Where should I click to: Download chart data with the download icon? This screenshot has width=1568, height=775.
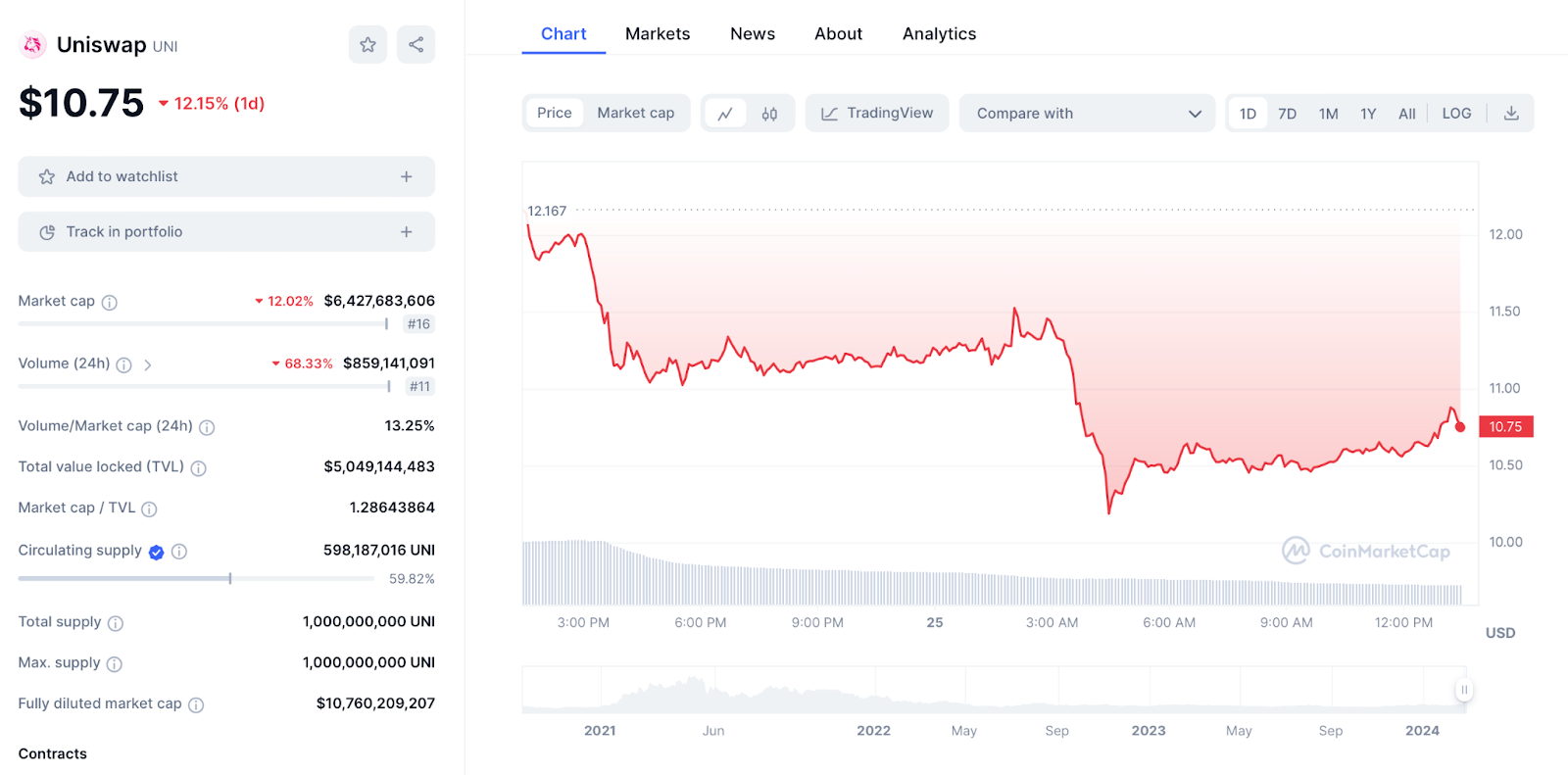tap(1511, 114)
